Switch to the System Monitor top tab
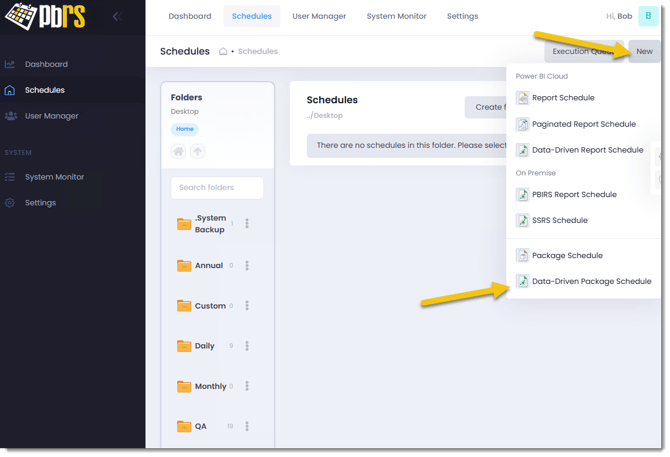Viewport: 670px width, 457px height. (x=396, y=16)
